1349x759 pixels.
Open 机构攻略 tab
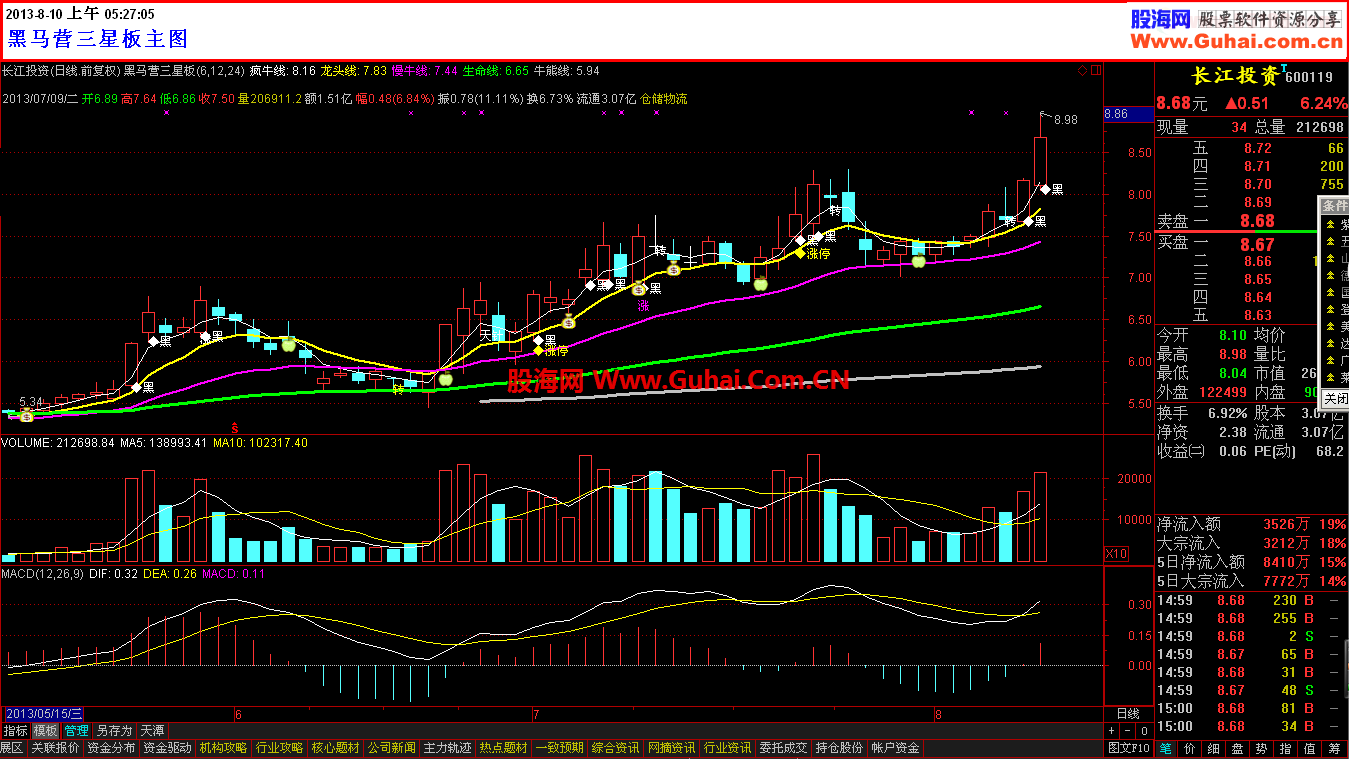pyautogui.click(x=223, y=748)
